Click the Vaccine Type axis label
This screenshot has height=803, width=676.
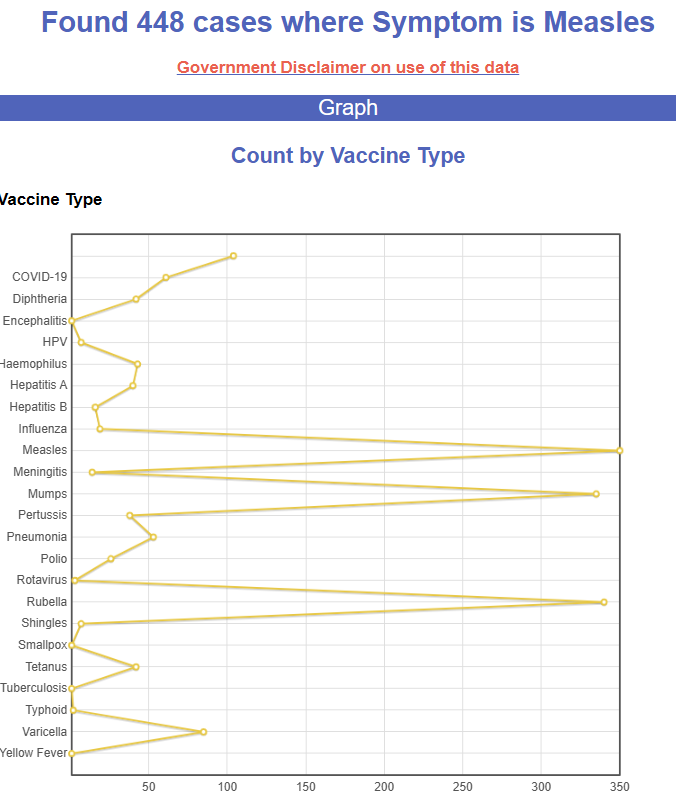50,199
